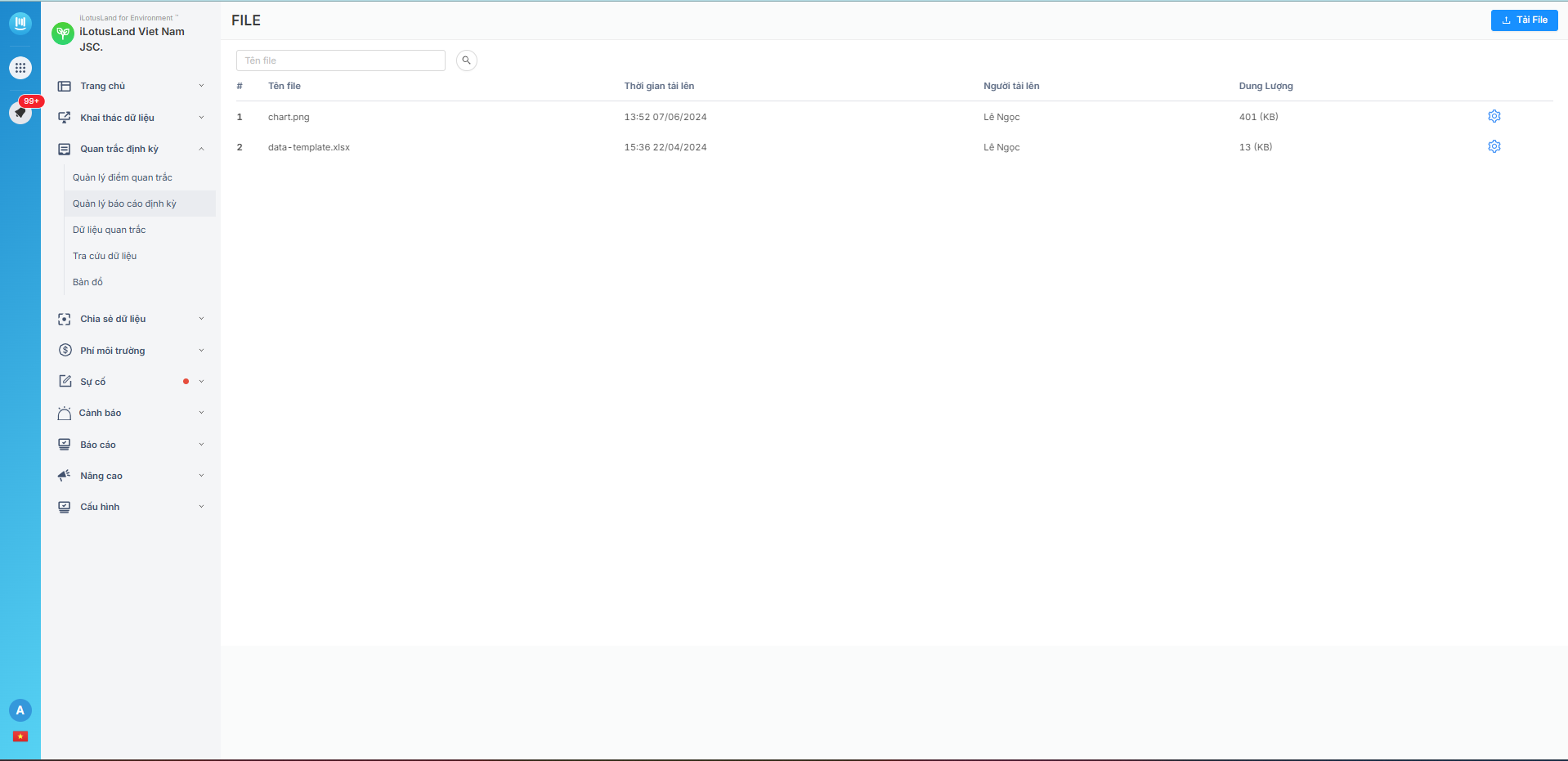This screenshot has height=761, width=1568.
Task: Expand Chia sẻ dữ liệu chevron
Action: [201, 319]
